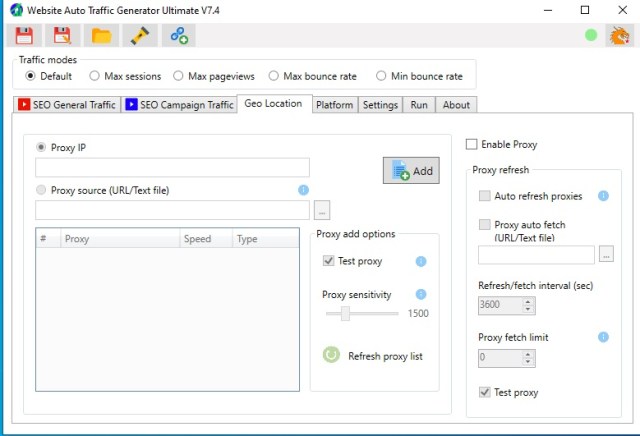
Task: Switch to the Settings tab
Action: pos(380,105)
